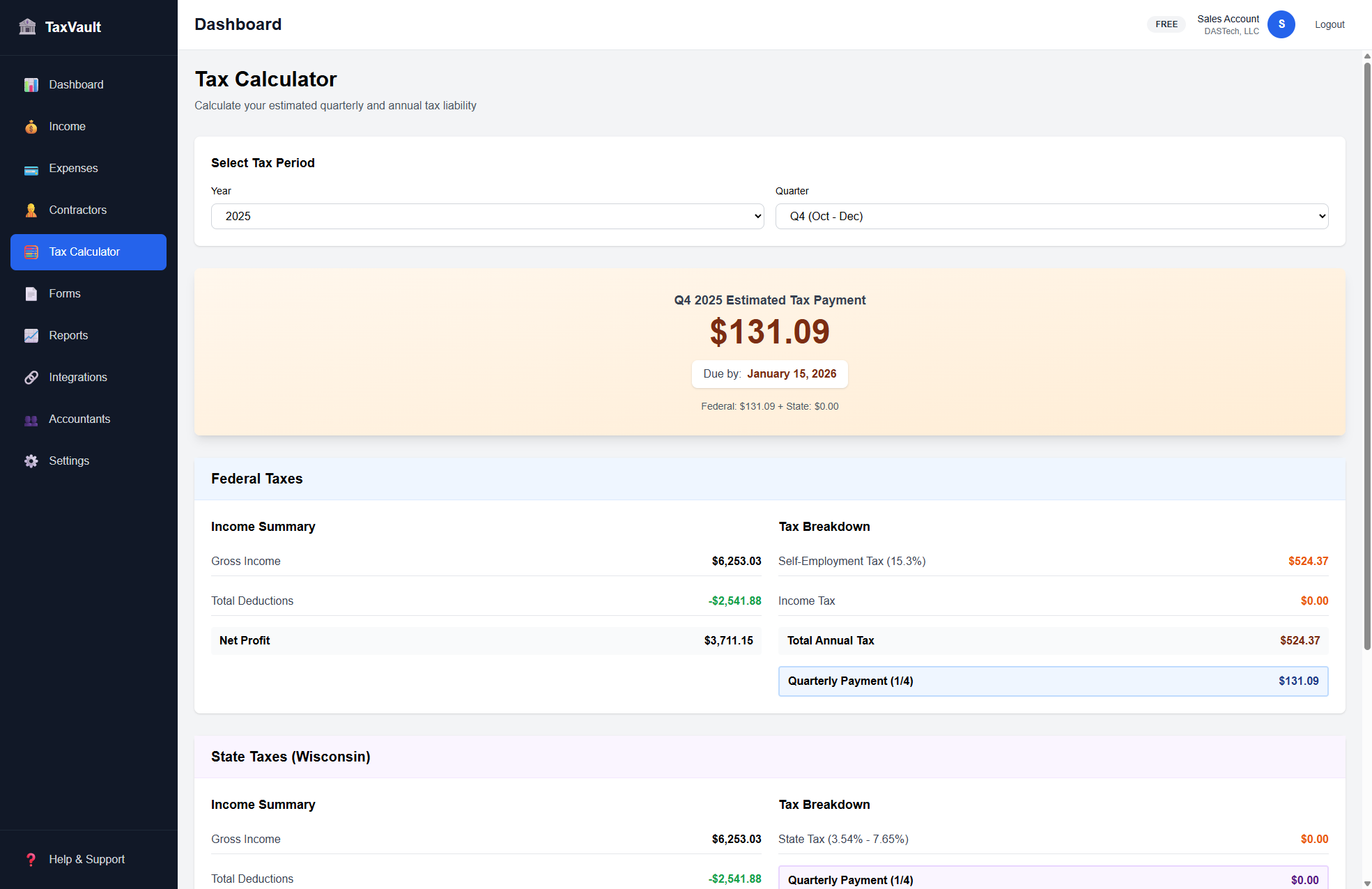The width and height of the screenshot is (1372, 889).
Task: Click the Settings gear icon
Action: (31, 461)
